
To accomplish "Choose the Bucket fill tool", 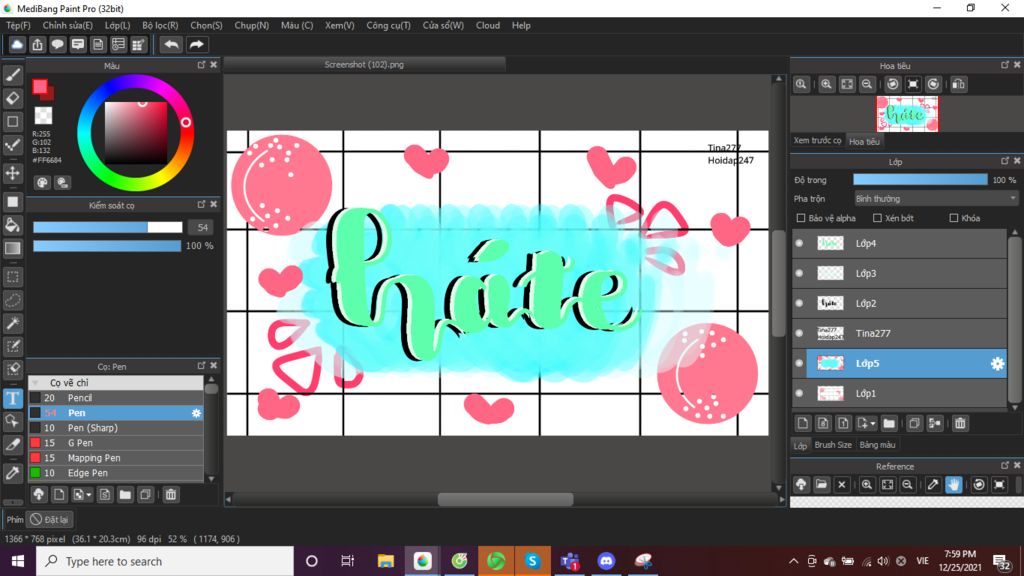I will coord(12,225).
